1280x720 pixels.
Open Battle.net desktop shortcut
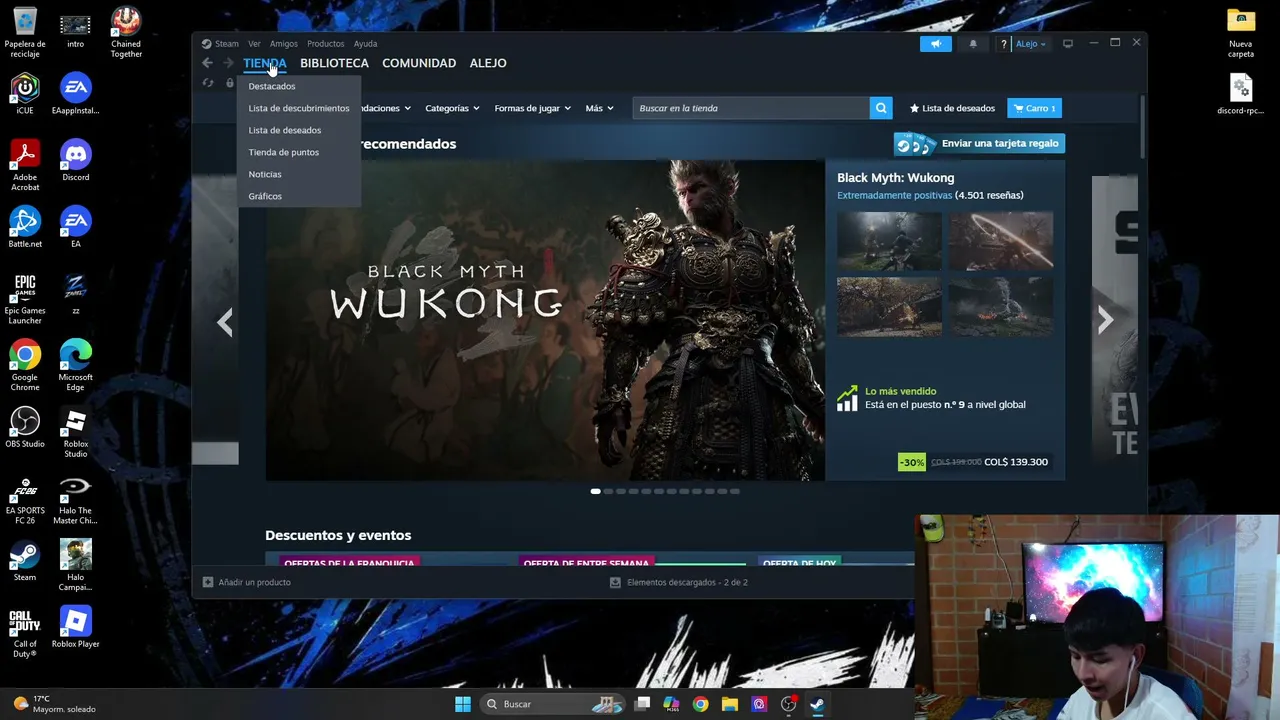coord(25,227)
